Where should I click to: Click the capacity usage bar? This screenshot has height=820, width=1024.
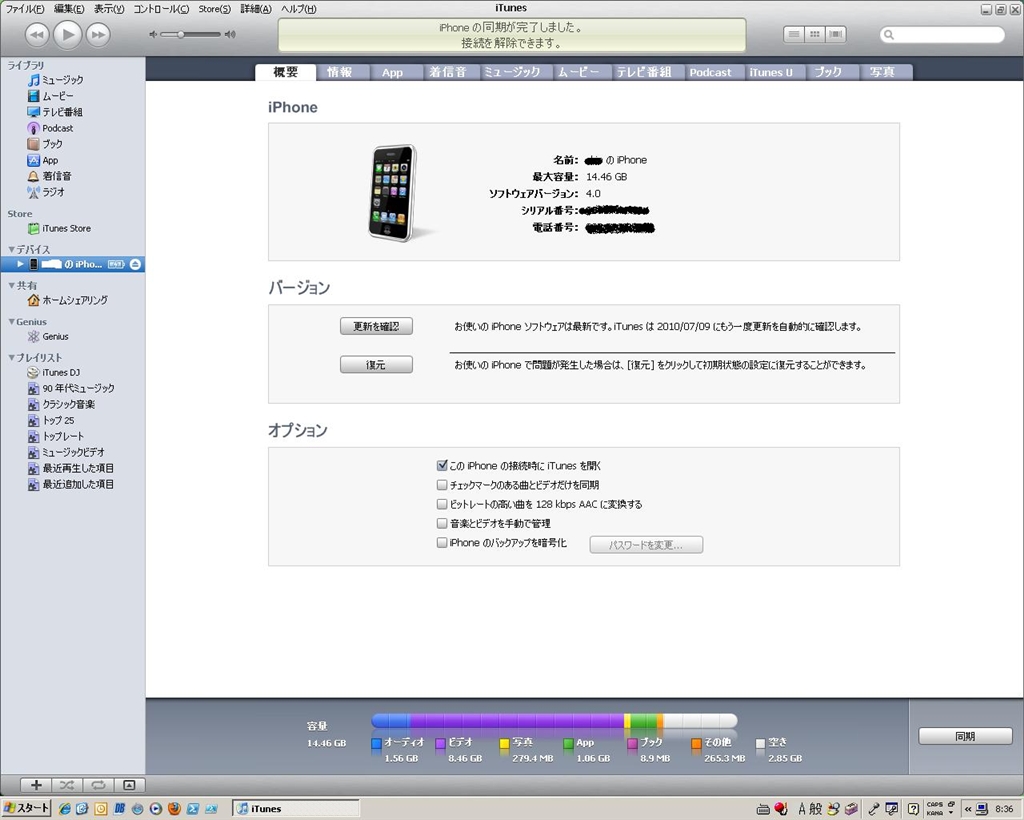click(554, 721)
